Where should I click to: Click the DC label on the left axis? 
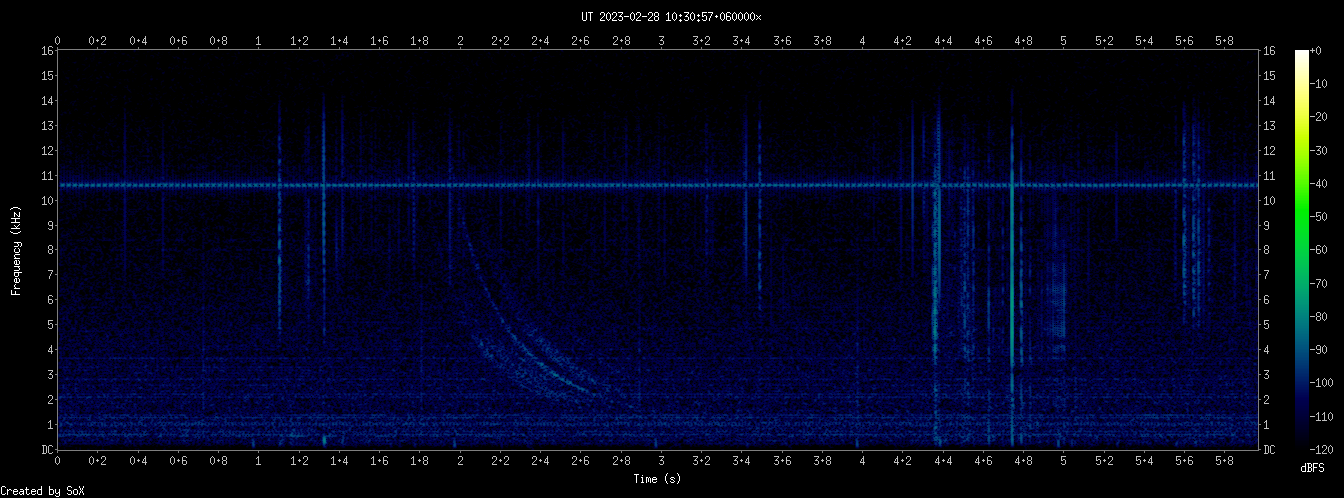coord(47,450)
